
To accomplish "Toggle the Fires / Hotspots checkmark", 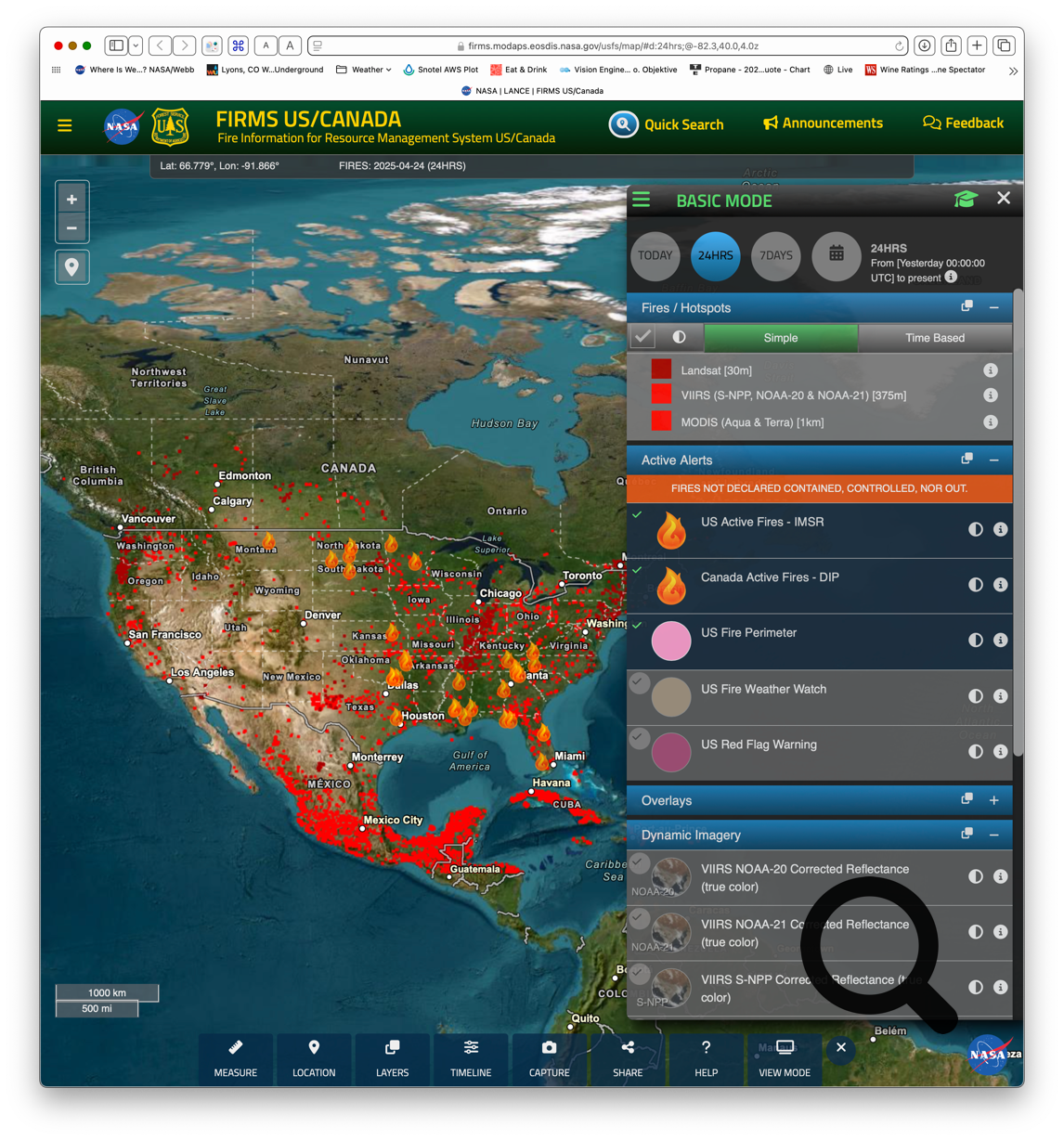I will click(x=642, y=337).
